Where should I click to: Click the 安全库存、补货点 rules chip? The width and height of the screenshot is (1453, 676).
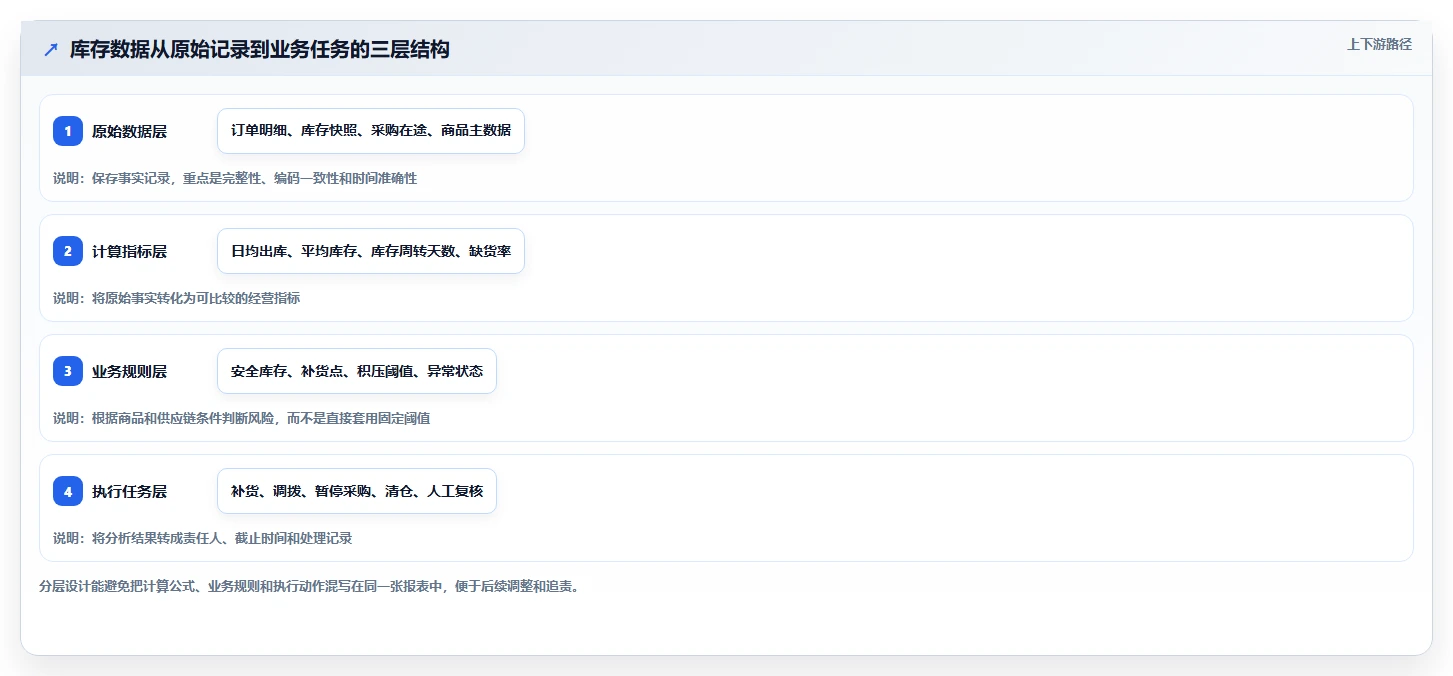(x=357, y=371)
